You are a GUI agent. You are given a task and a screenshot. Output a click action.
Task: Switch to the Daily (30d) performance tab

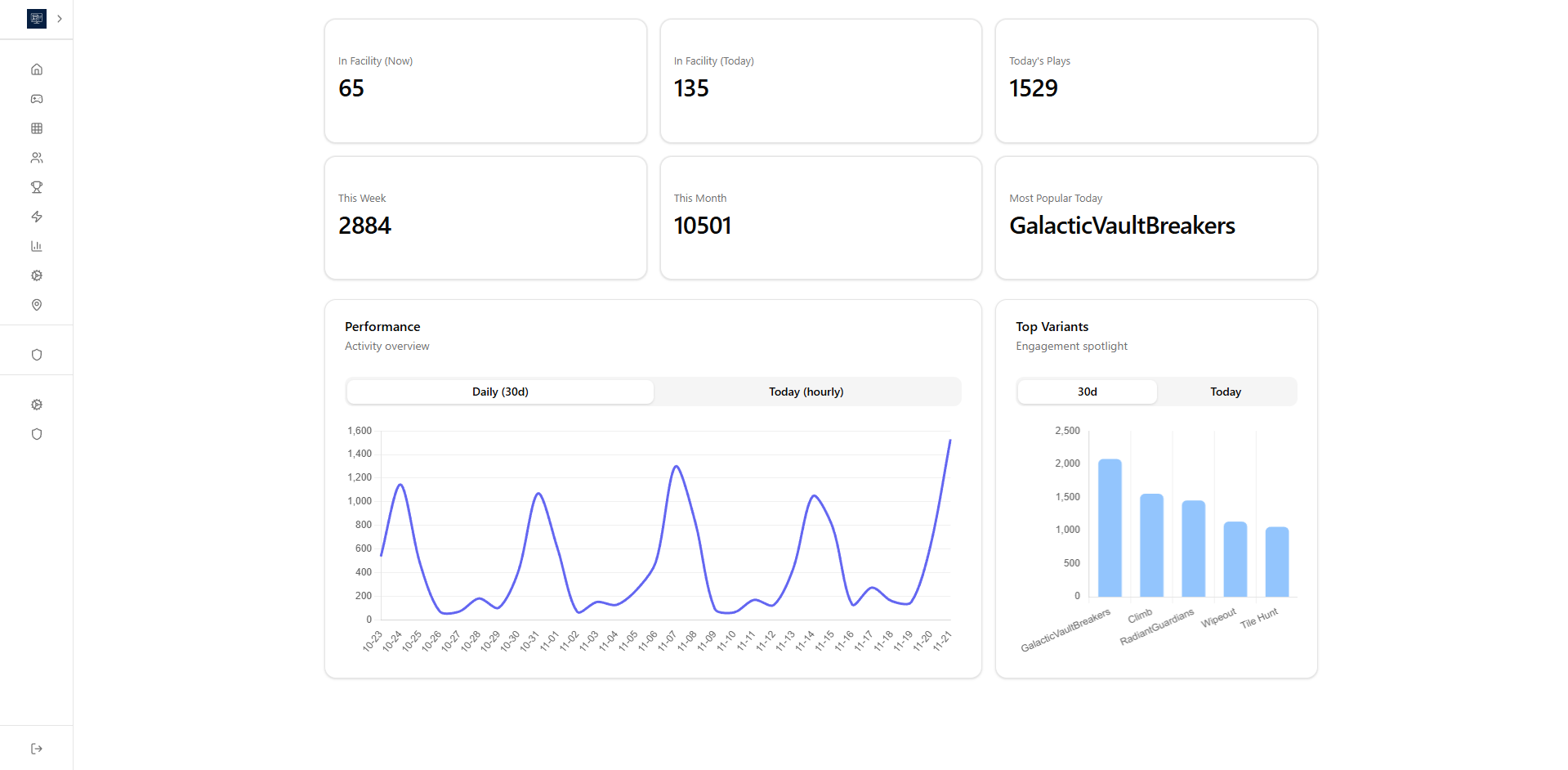[x=500, y=392]
